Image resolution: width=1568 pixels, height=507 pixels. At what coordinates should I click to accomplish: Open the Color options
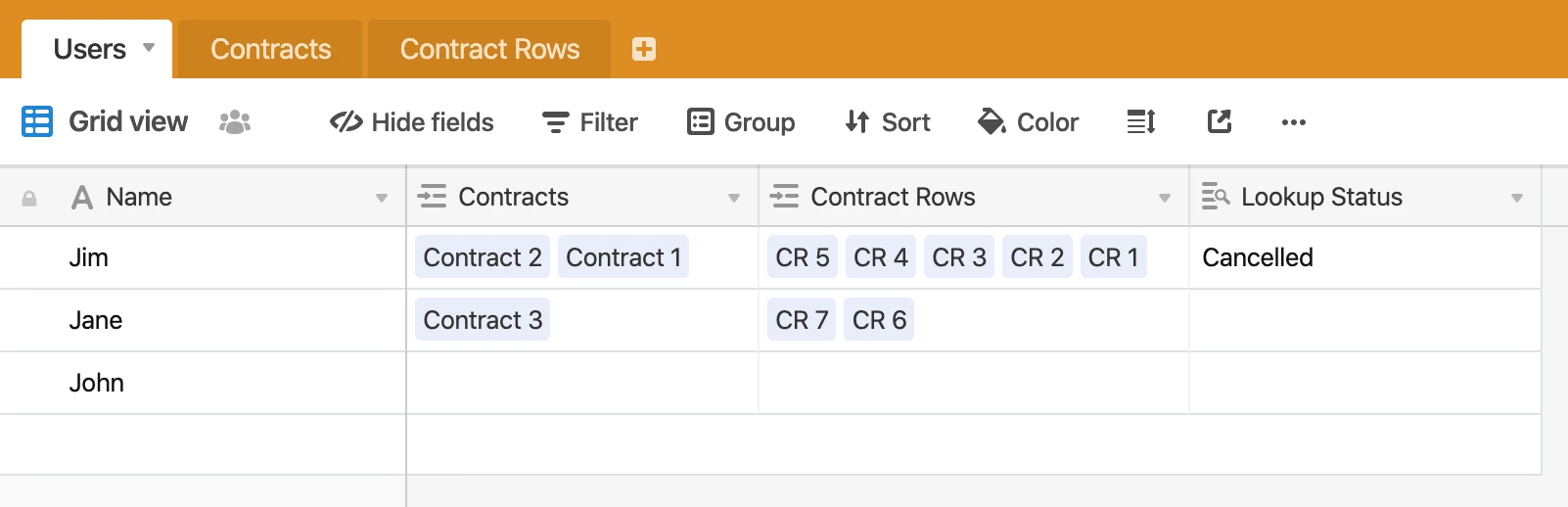(1029, 122)
